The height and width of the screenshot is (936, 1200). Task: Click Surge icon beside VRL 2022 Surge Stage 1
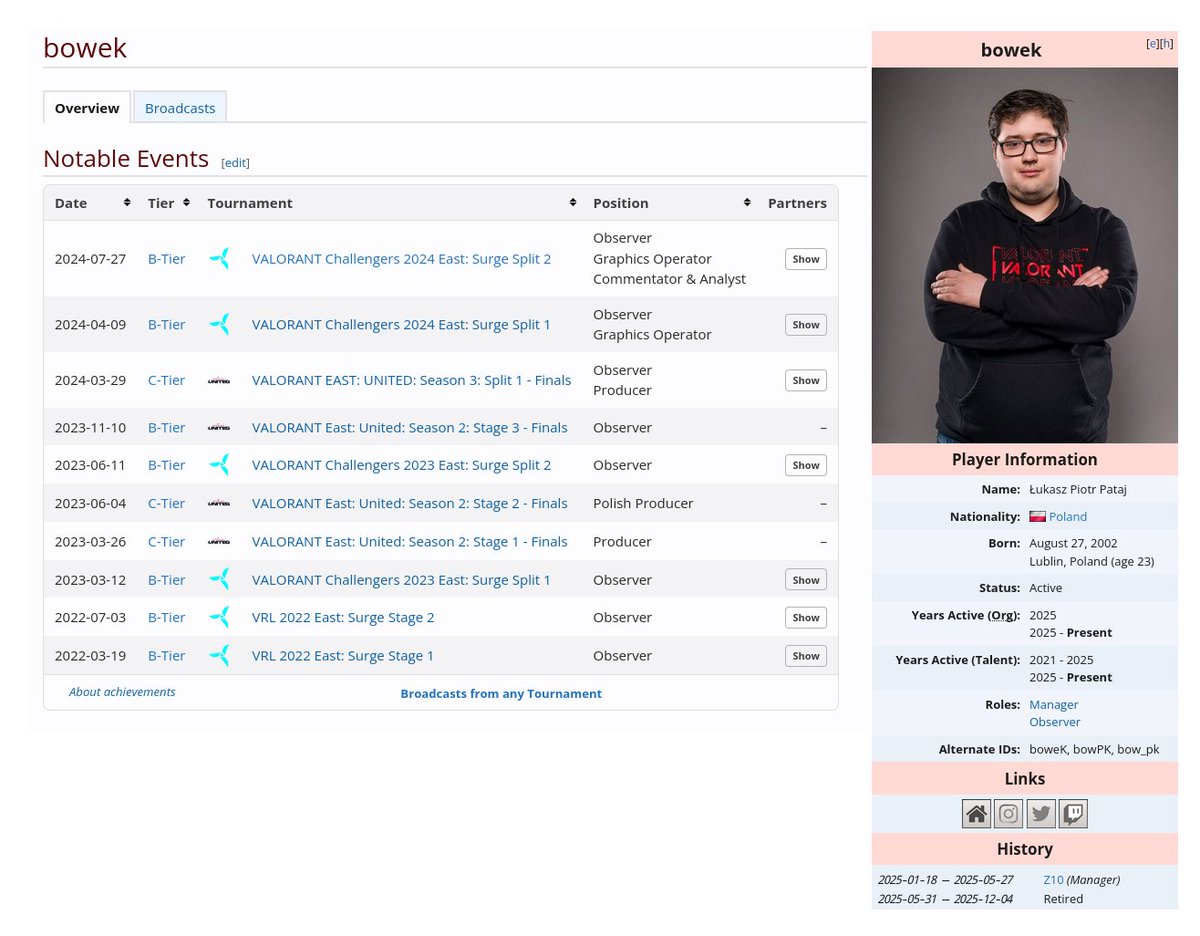coord(219,655)
